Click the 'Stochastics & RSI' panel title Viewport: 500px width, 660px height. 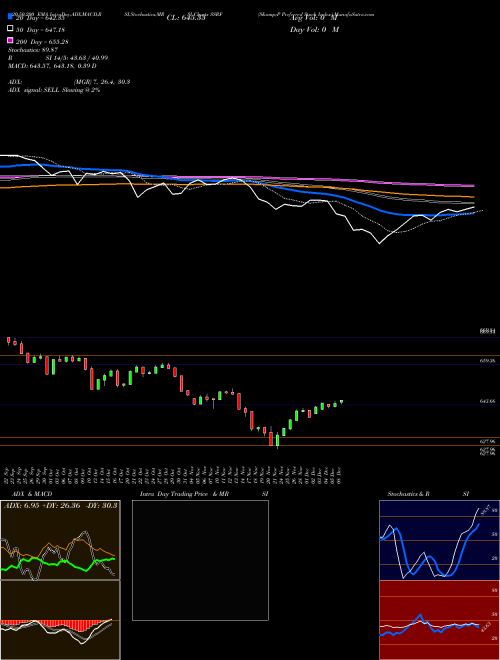click(428, 494)
